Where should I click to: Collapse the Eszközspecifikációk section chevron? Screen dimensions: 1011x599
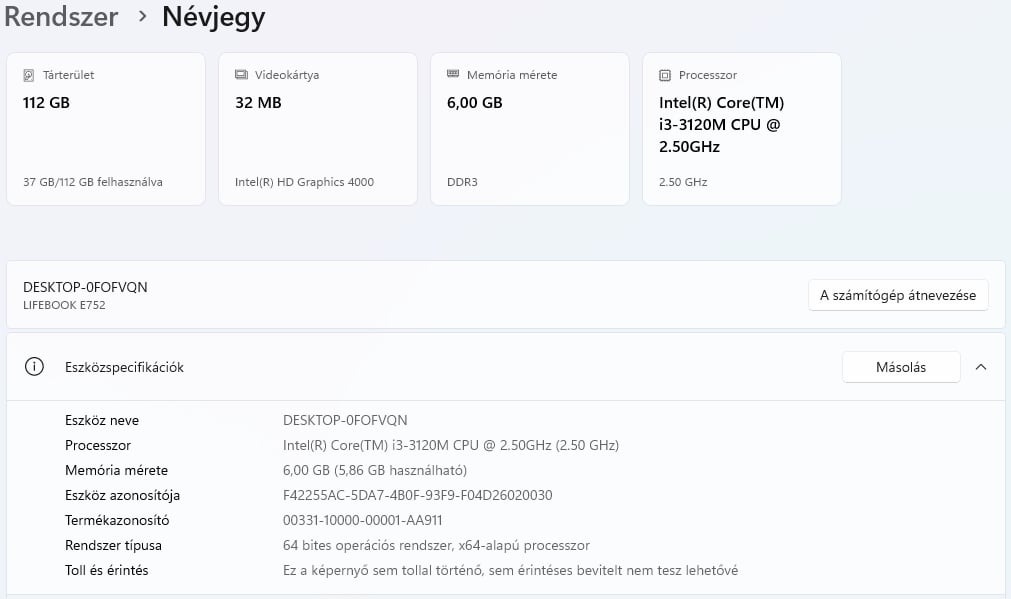(980, 367)
